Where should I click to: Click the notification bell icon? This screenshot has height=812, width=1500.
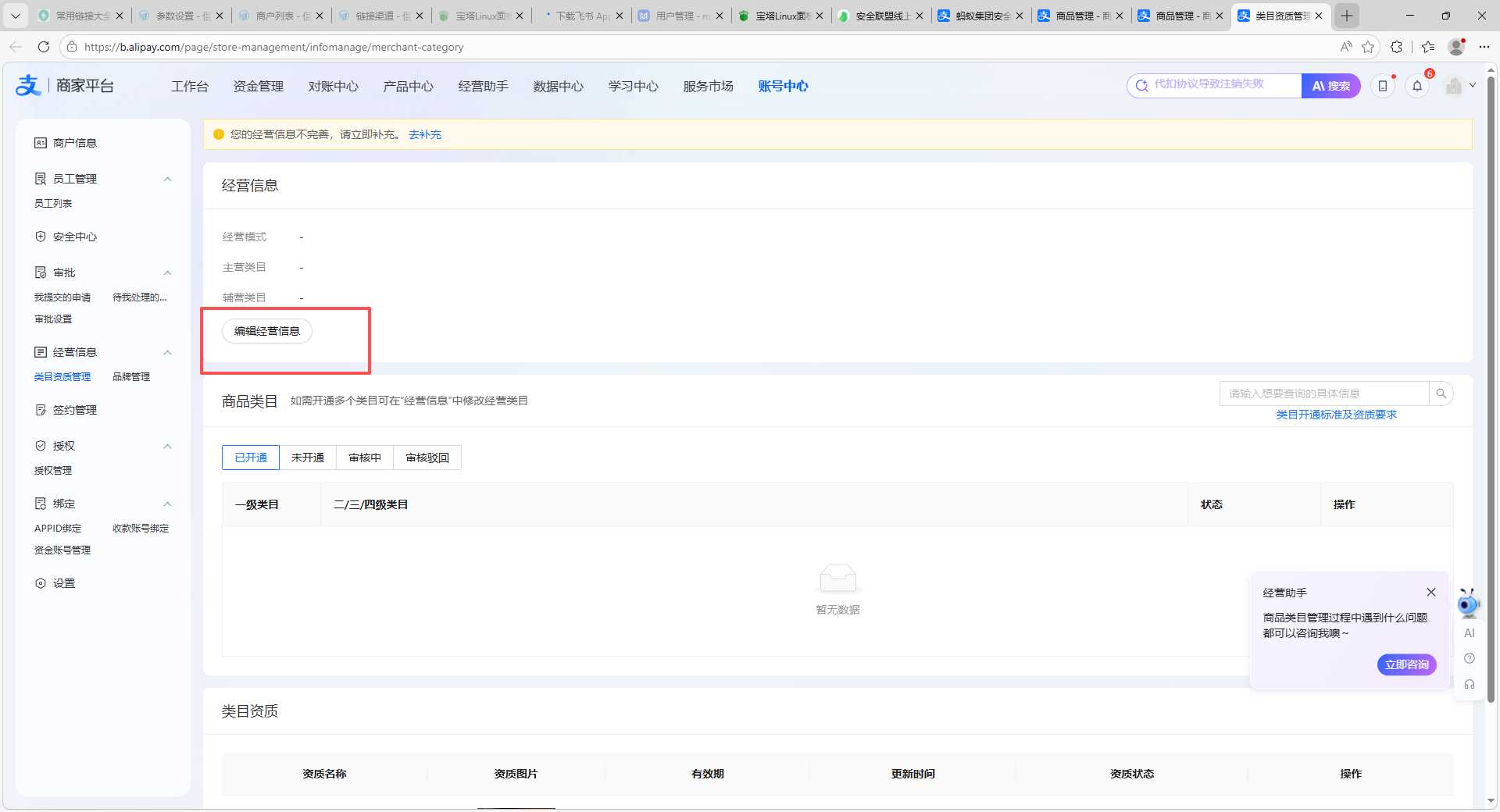pos(1417,86)
